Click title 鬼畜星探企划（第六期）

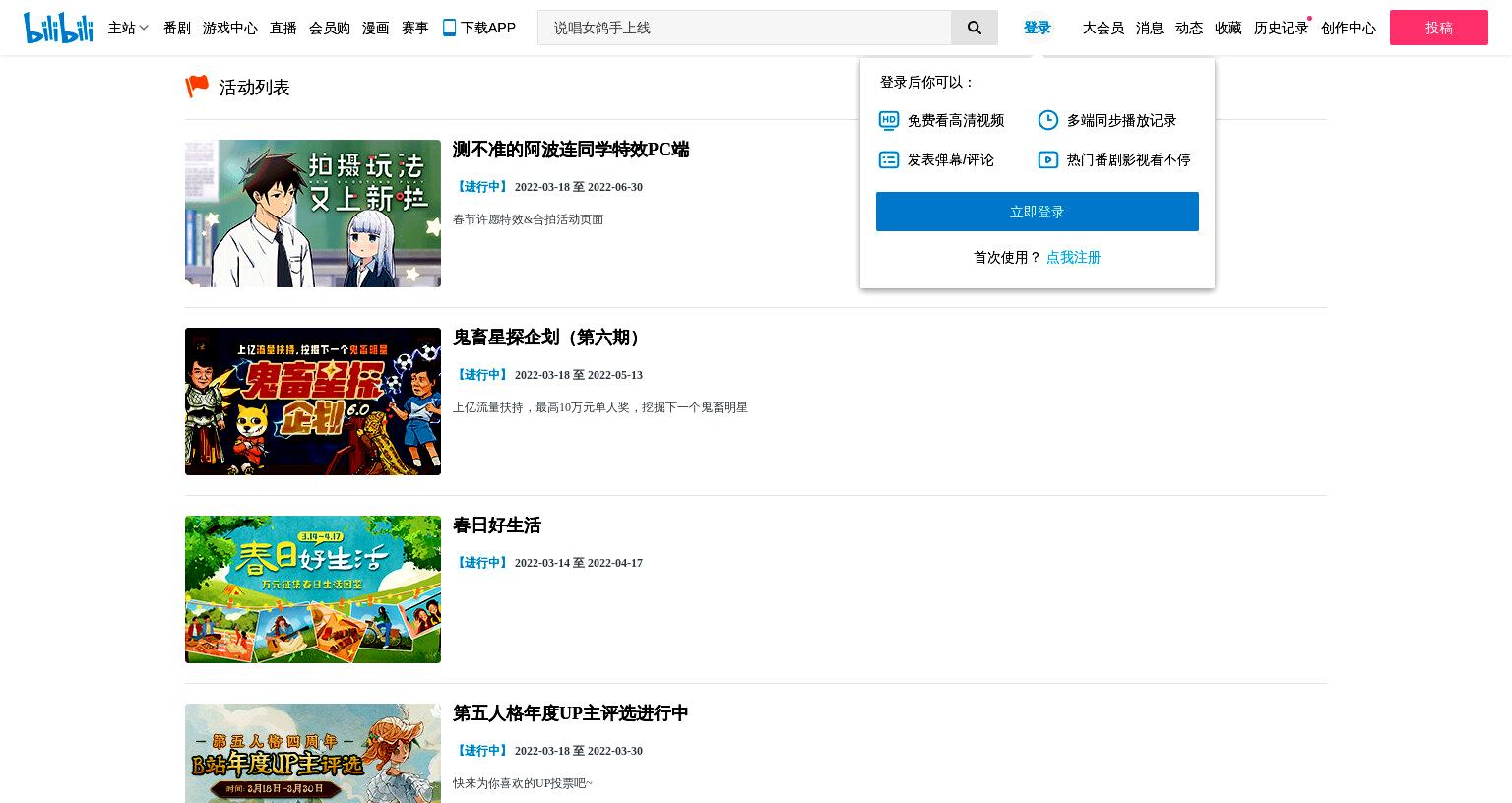tap(550, 338)
